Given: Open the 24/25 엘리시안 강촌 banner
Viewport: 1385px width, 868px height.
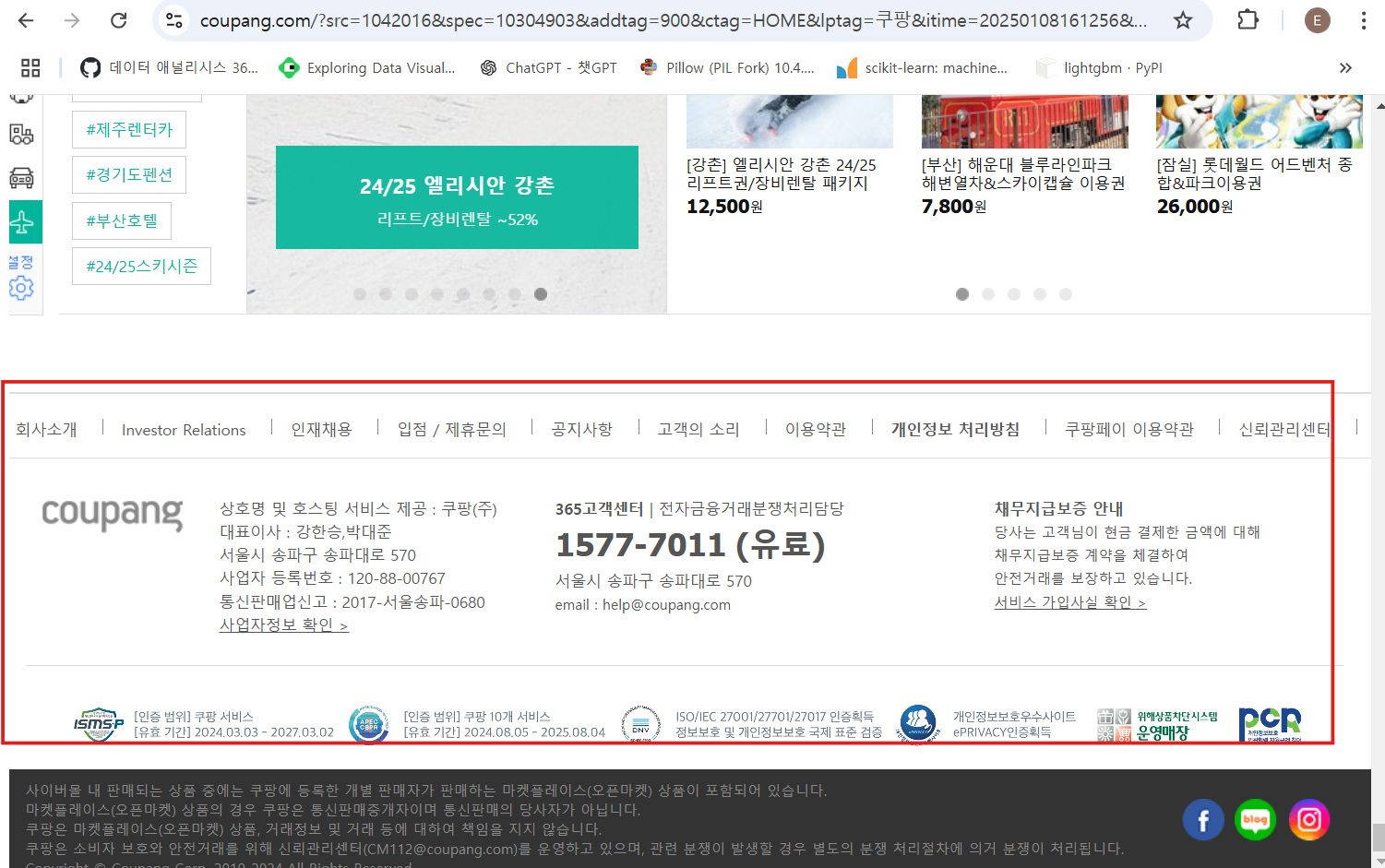Looking at the screenshot, I should click(x=457, y=197).
